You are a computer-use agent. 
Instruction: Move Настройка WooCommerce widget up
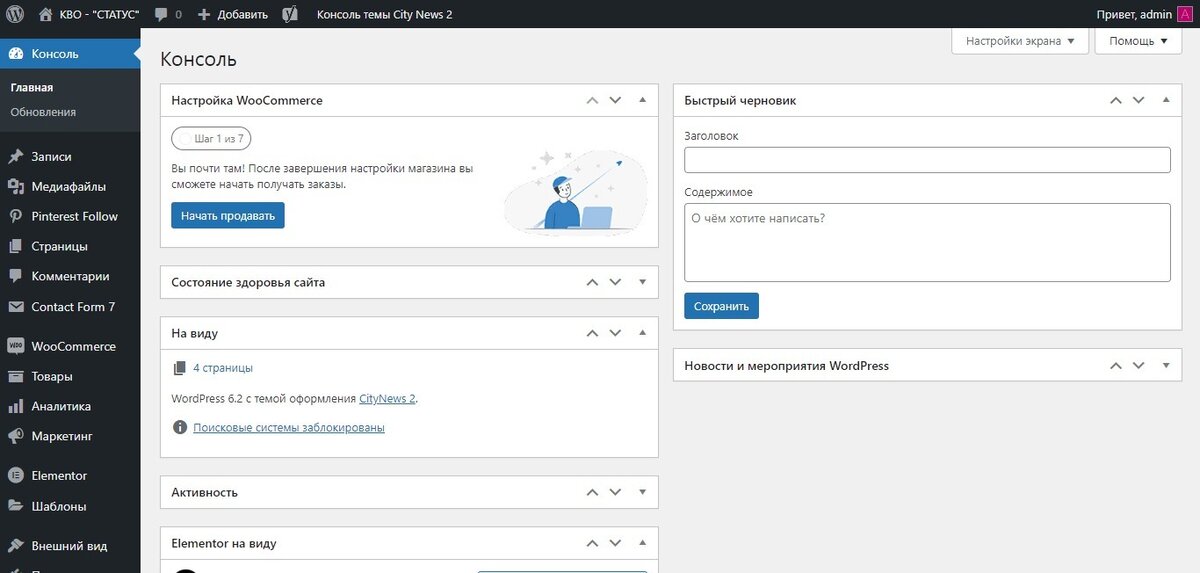point(592,100)
